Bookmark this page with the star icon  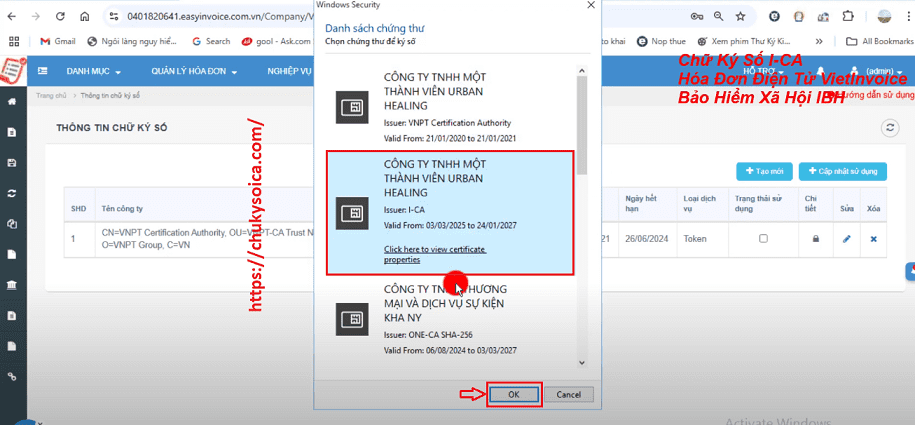[x=741, y=16]
